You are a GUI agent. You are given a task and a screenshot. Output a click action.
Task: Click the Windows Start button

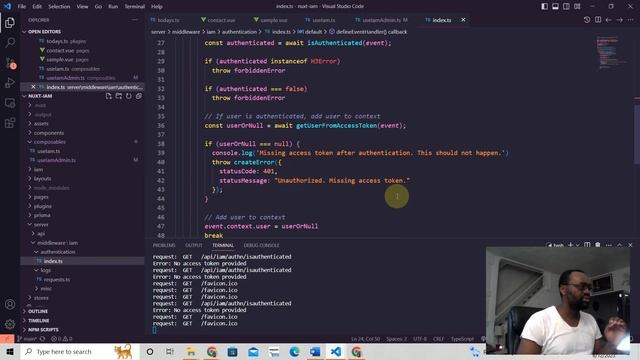tap(10, 351)
